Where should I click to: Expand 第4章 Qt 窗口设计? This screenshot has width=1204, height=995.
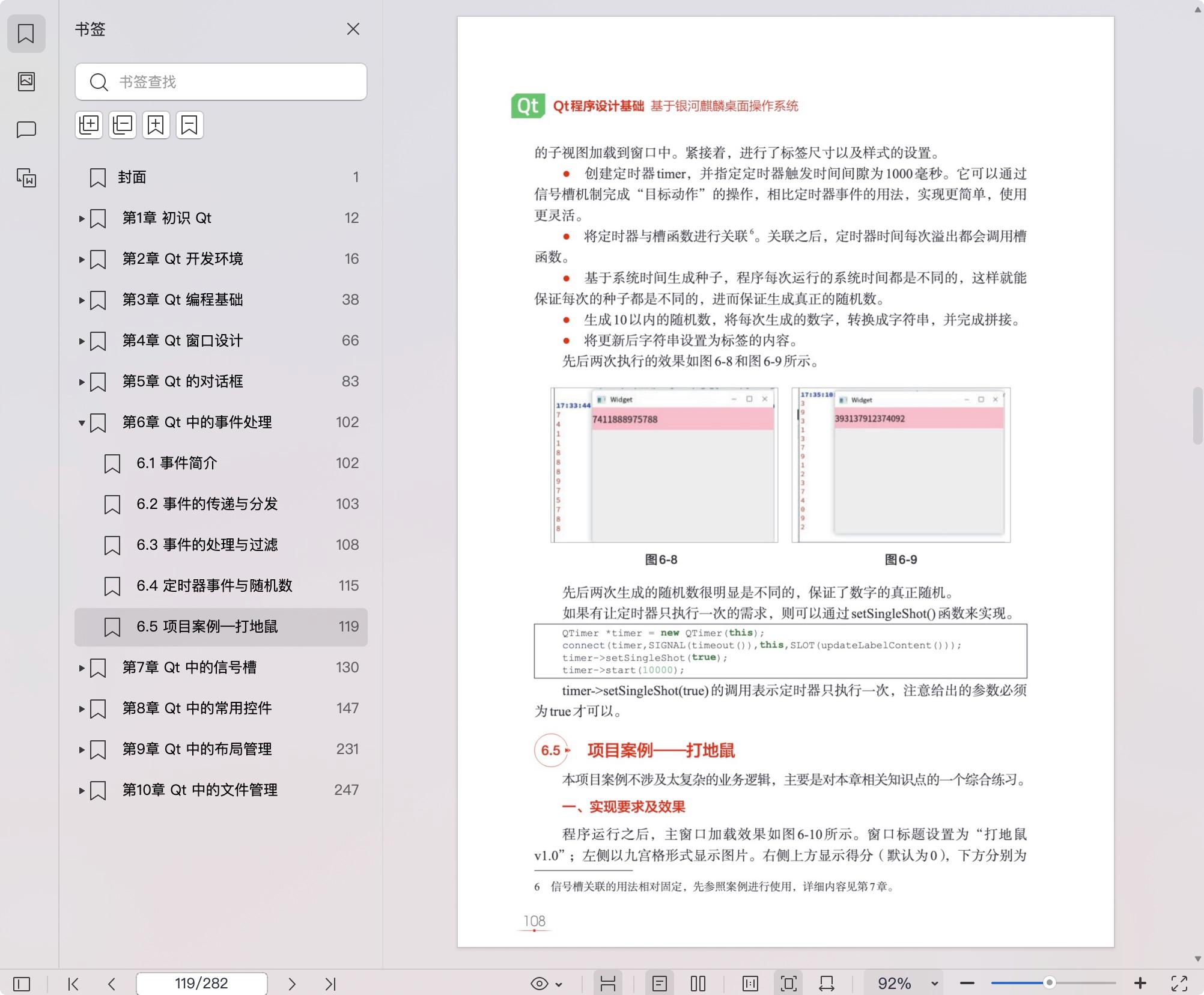tap(82, 341)
